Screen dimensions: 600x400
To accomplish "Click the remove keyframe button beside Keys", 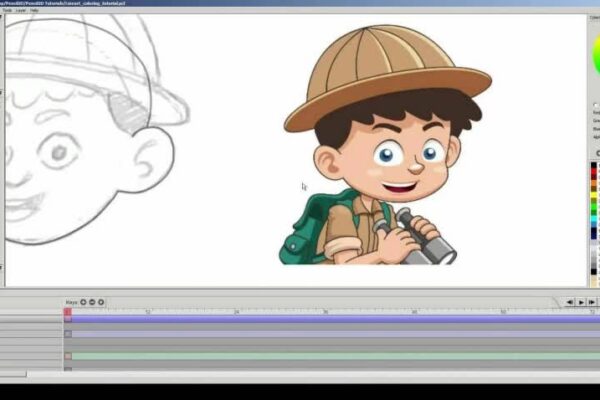I will pos(92,301).
